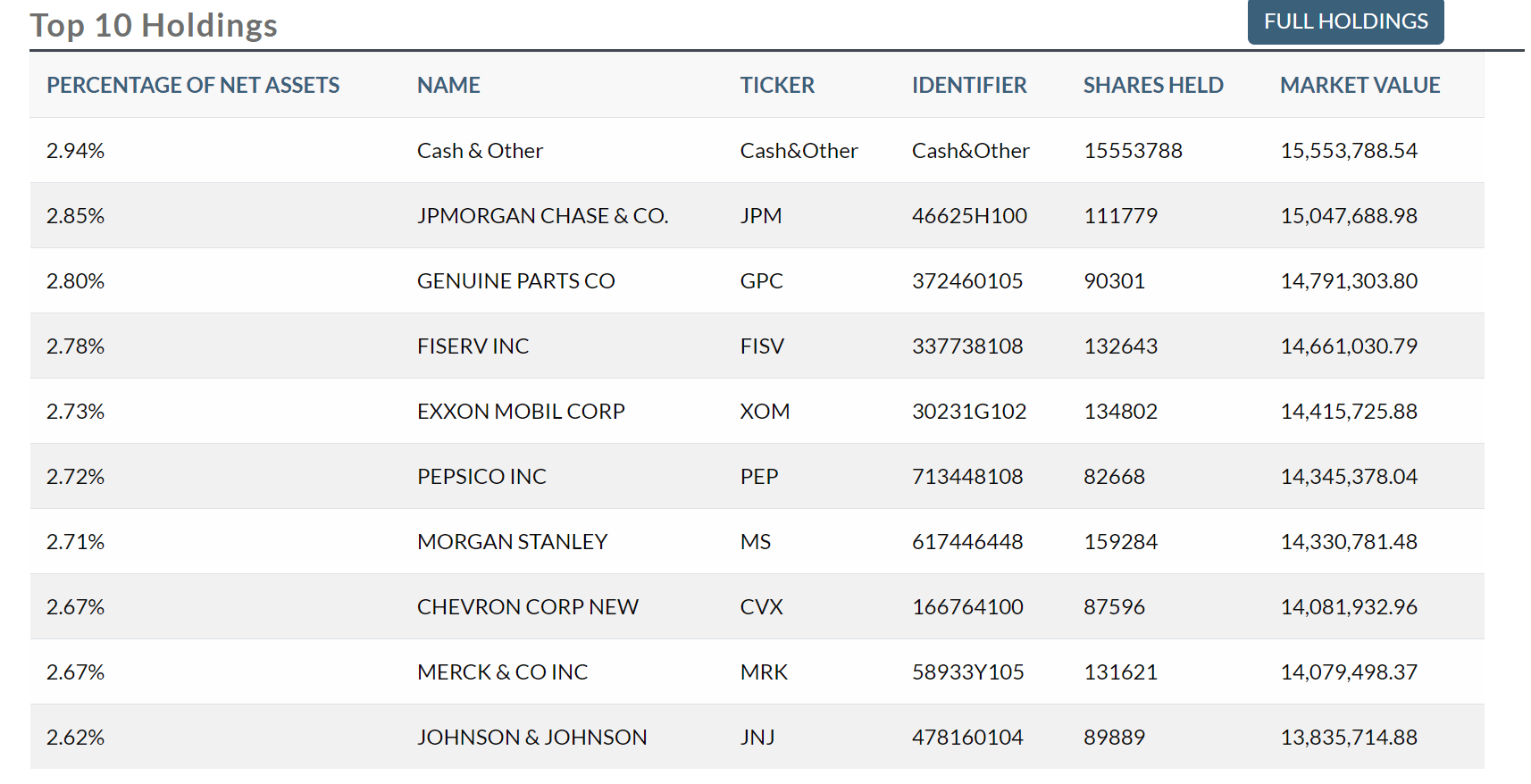Sort the table by NAME column
Viewport: 1531px width, 784px height.
click(x=448, y=85)
